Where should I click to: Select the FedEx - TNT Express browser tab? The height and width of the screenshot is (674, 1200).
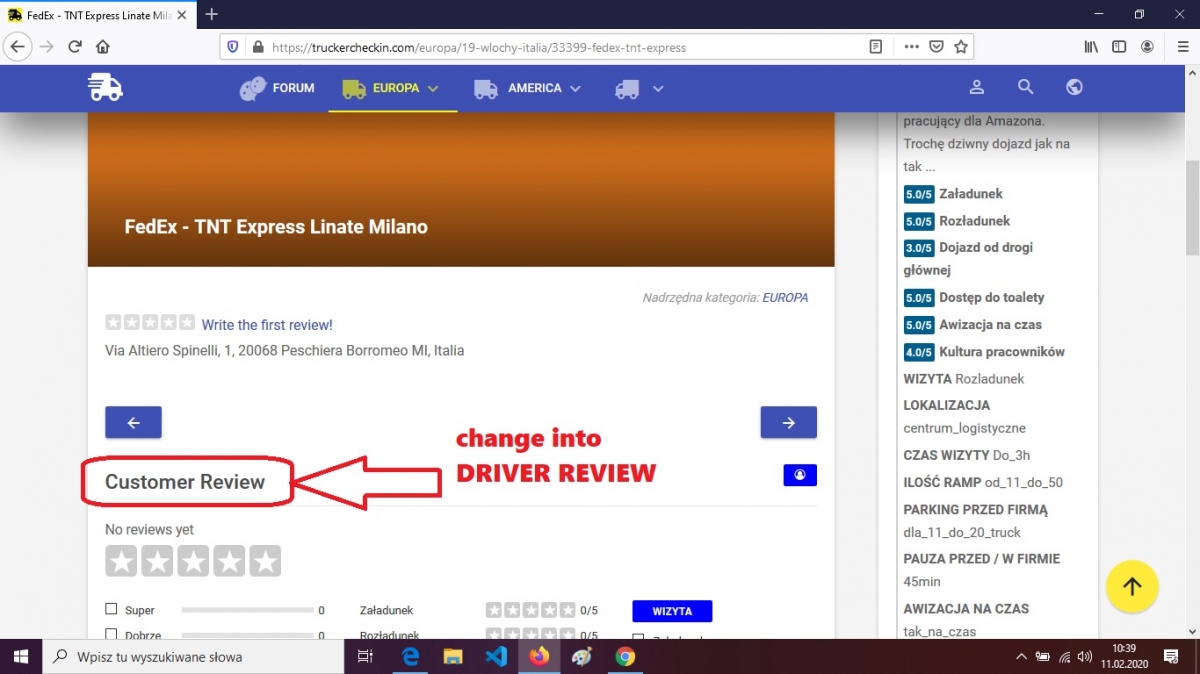pyautogui.click(x=90, y=15)
